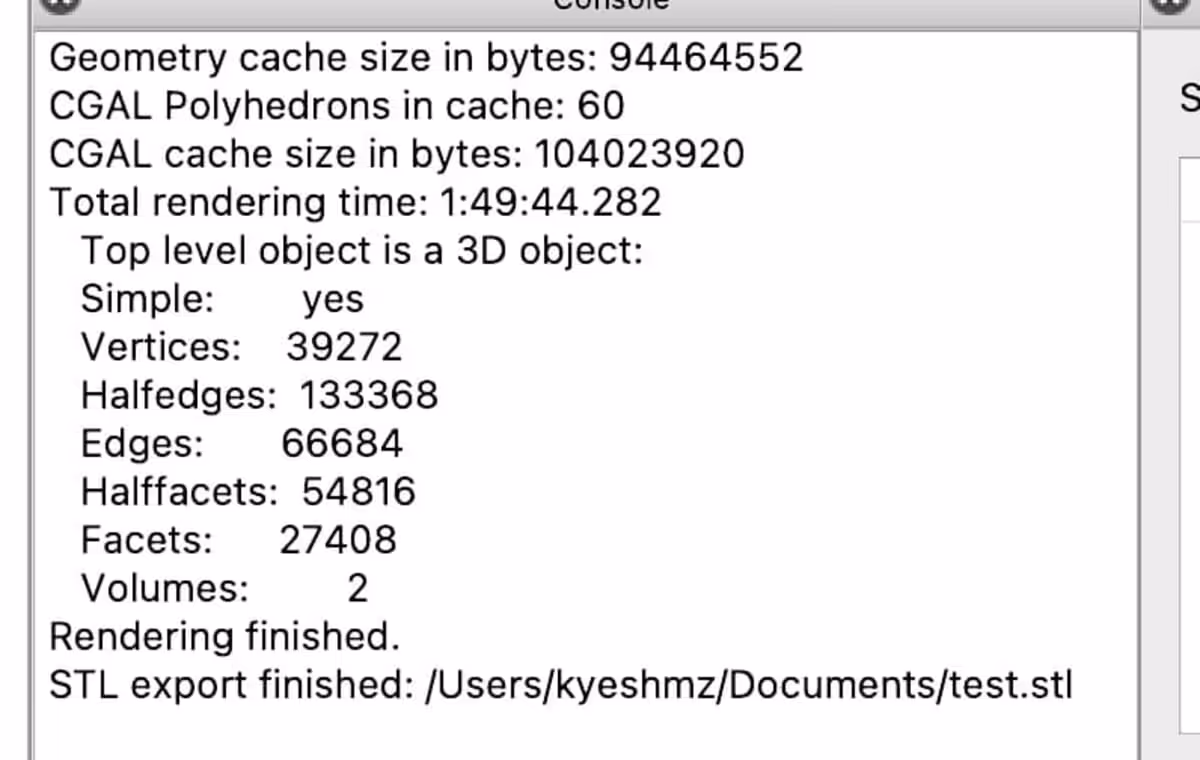Click the Volumes value 2
The image size is (1200, 760).
click(x=357, y=588)
